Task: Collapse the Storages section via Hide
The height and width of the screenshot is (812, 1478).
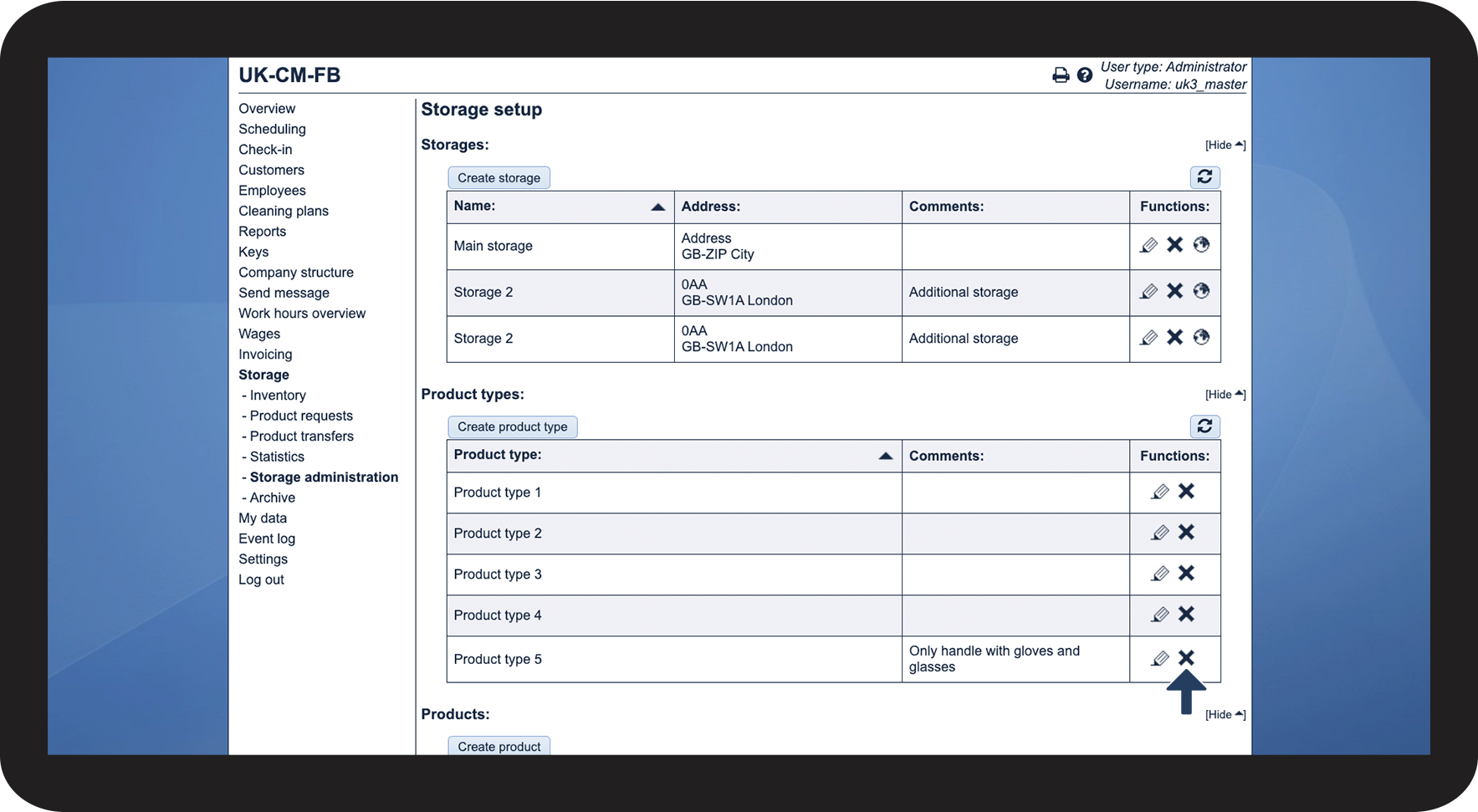Action: pyautogui.click(x=1225, y=145)
